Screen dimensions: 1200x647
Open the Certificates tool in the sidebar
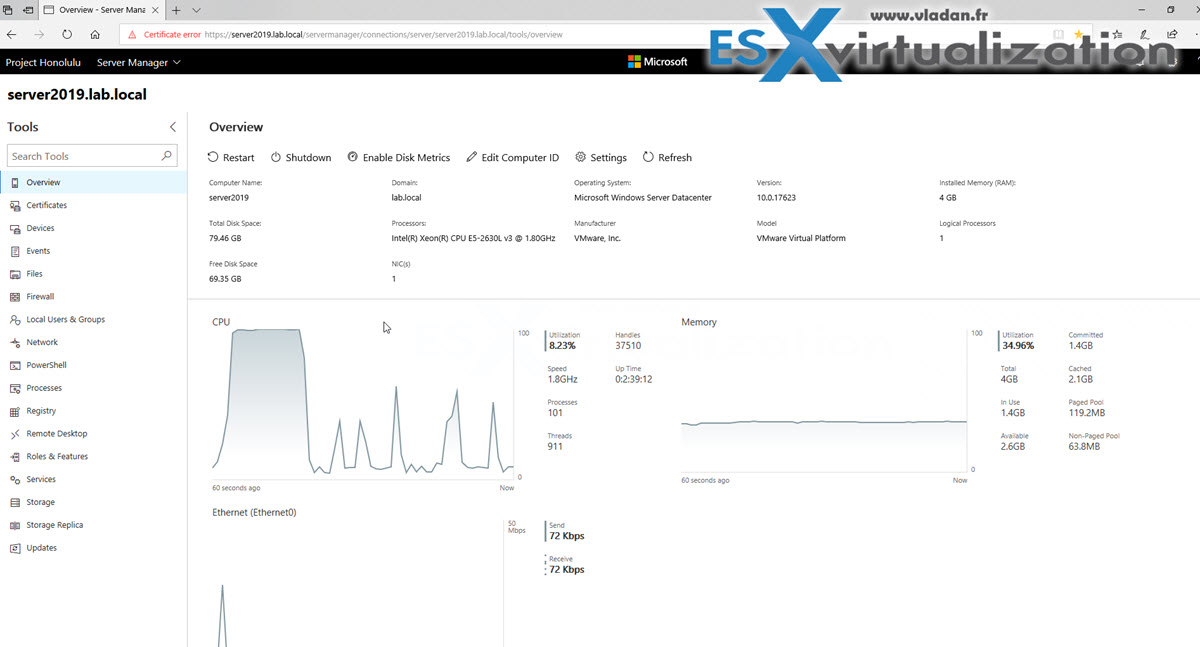point(93,205)
